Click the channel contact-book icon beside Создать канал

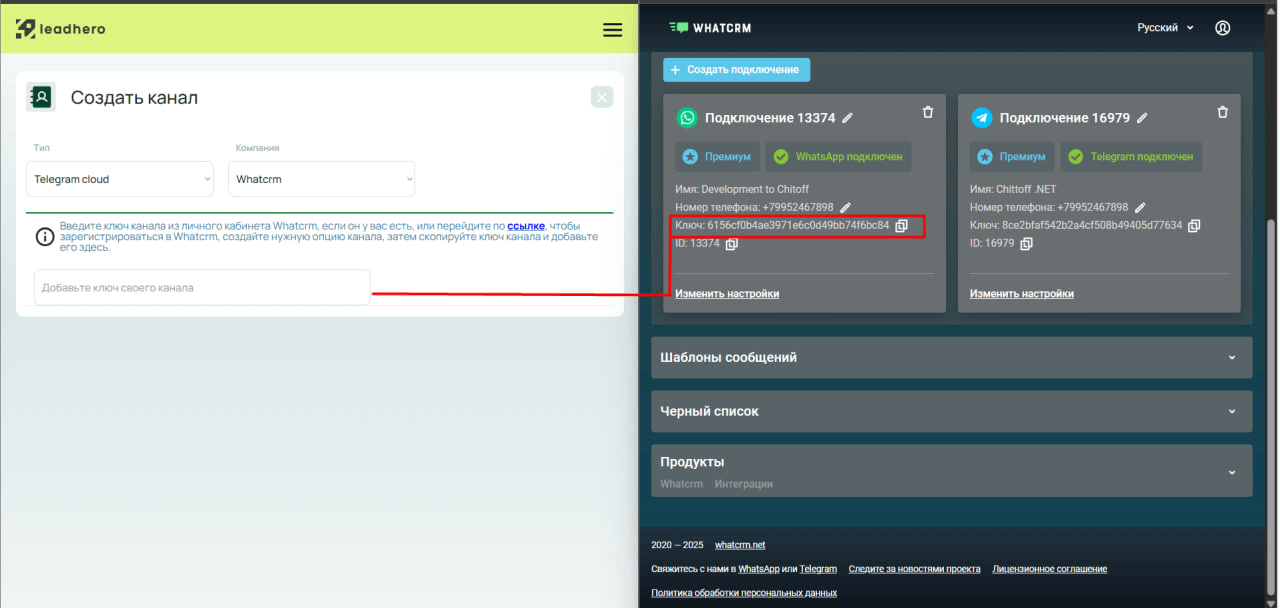point(41,97)
